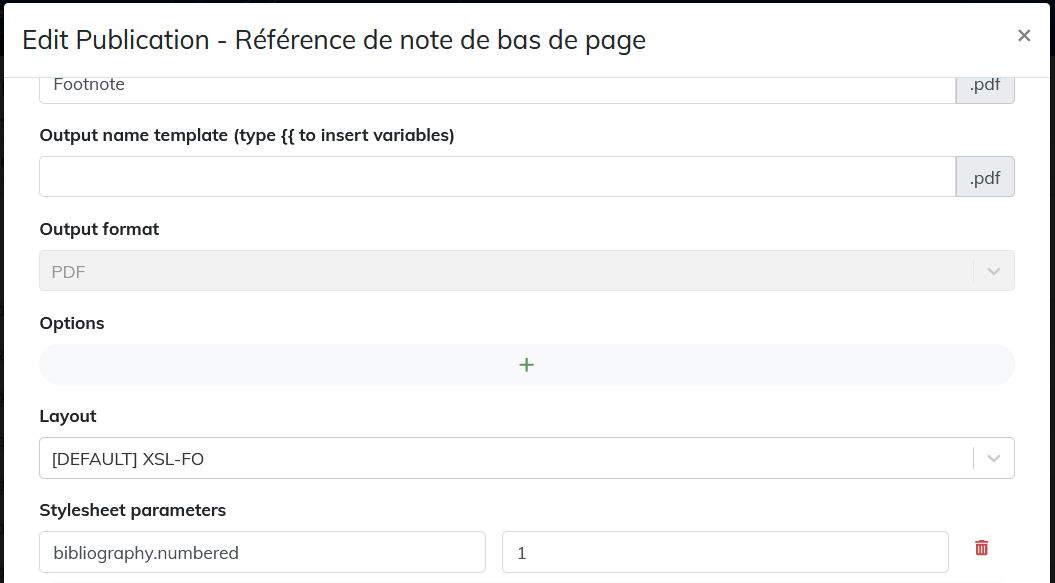Select the [DEFAULT] XSL-FO layout combo box
This screenshot has width=1055, height=583.
tap(527, 458)
